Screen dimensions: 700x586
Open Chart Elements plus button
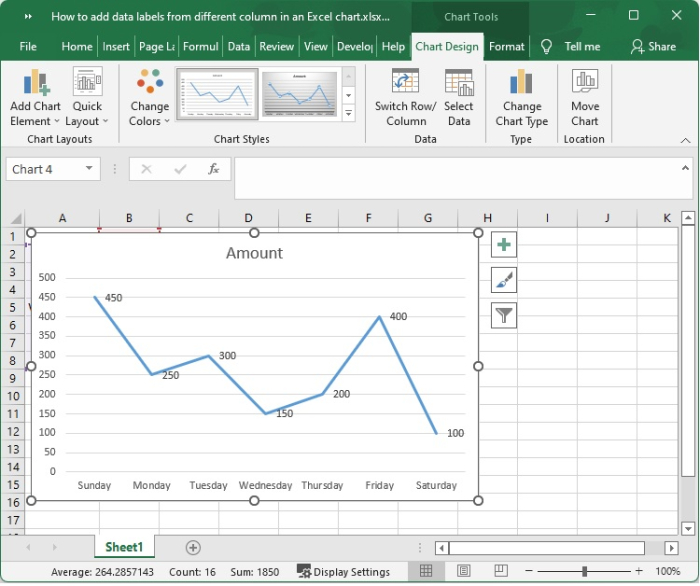point(504,245)
